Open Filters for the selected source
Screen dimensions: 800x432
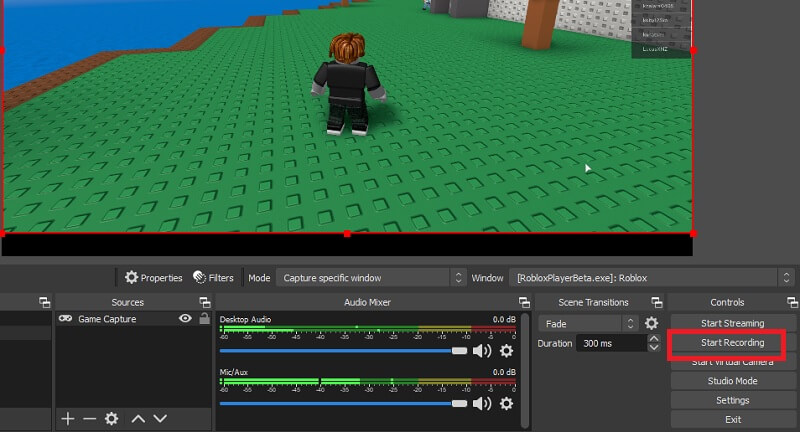tap(213, 277)
